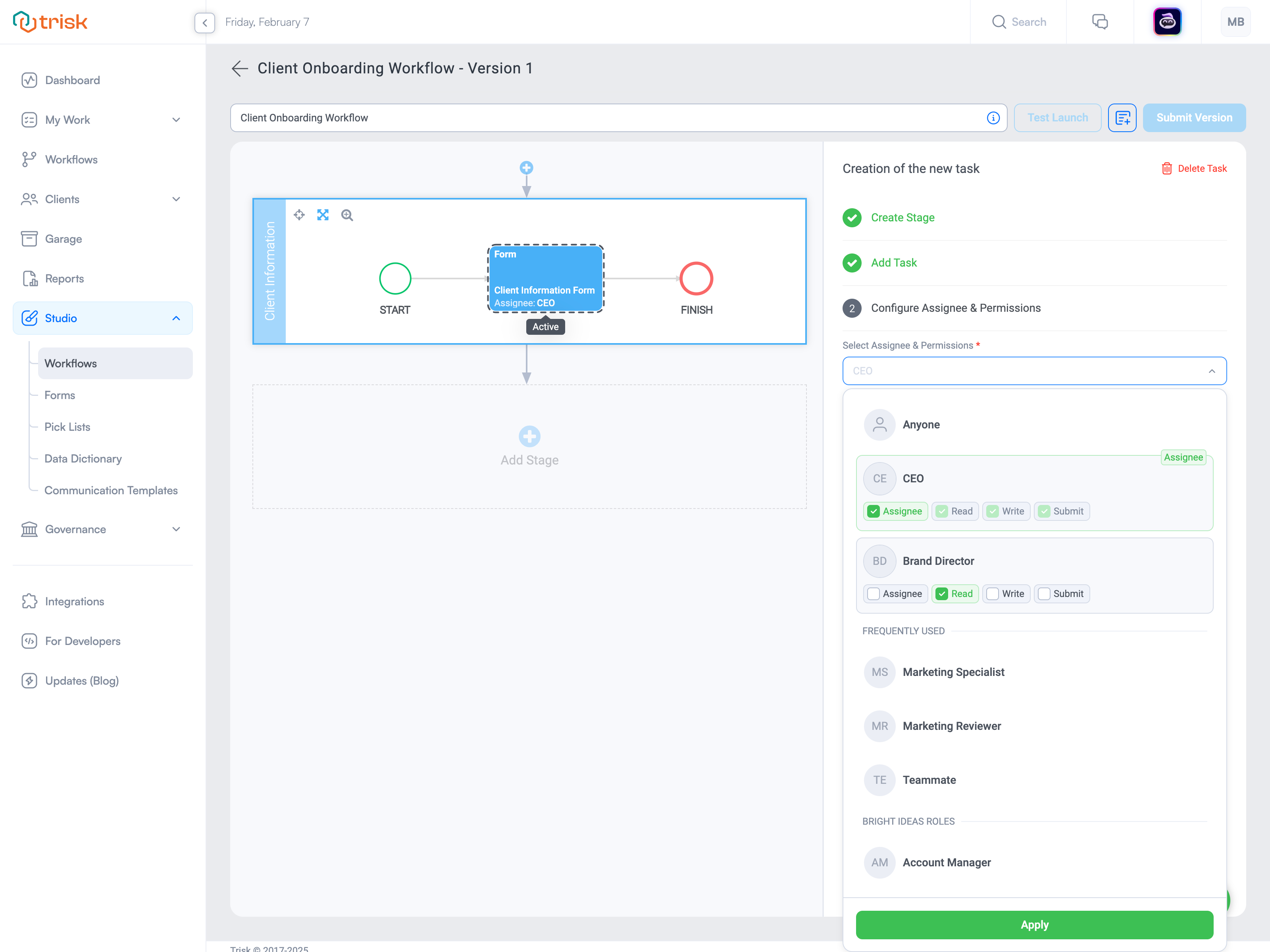Open the add notes icon button

tap(1122, 118)
